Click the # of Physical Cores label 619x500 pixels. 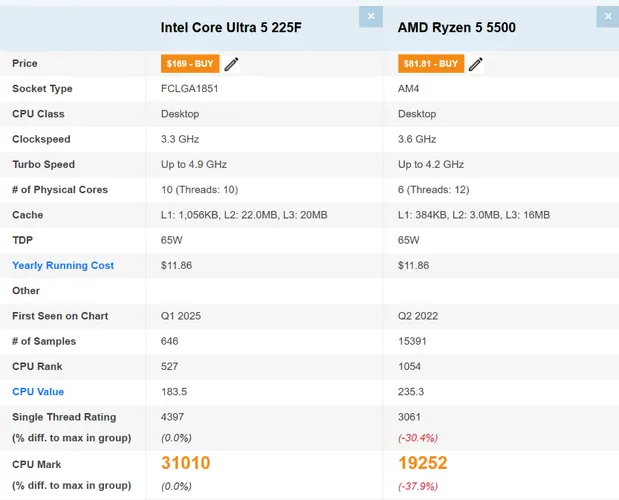tap(60, 189)
